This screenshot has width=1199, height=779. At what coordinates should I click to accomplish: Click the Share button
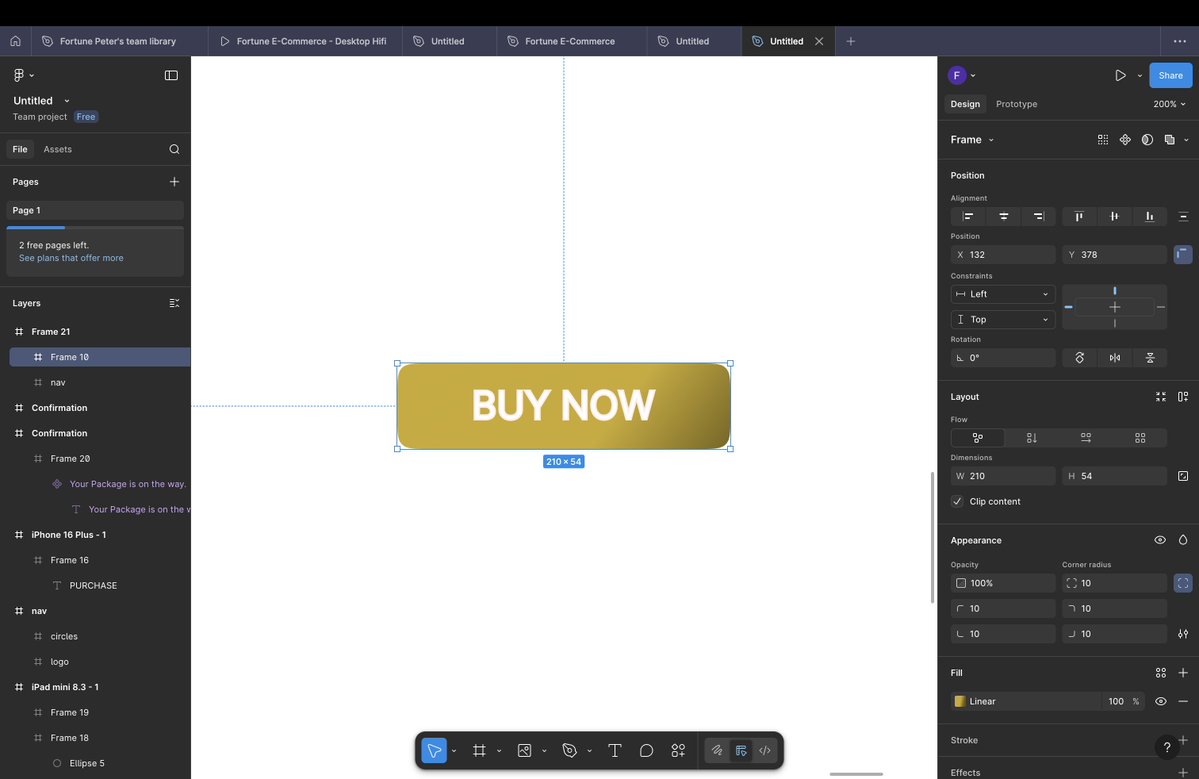click(x=1170, y=75)
